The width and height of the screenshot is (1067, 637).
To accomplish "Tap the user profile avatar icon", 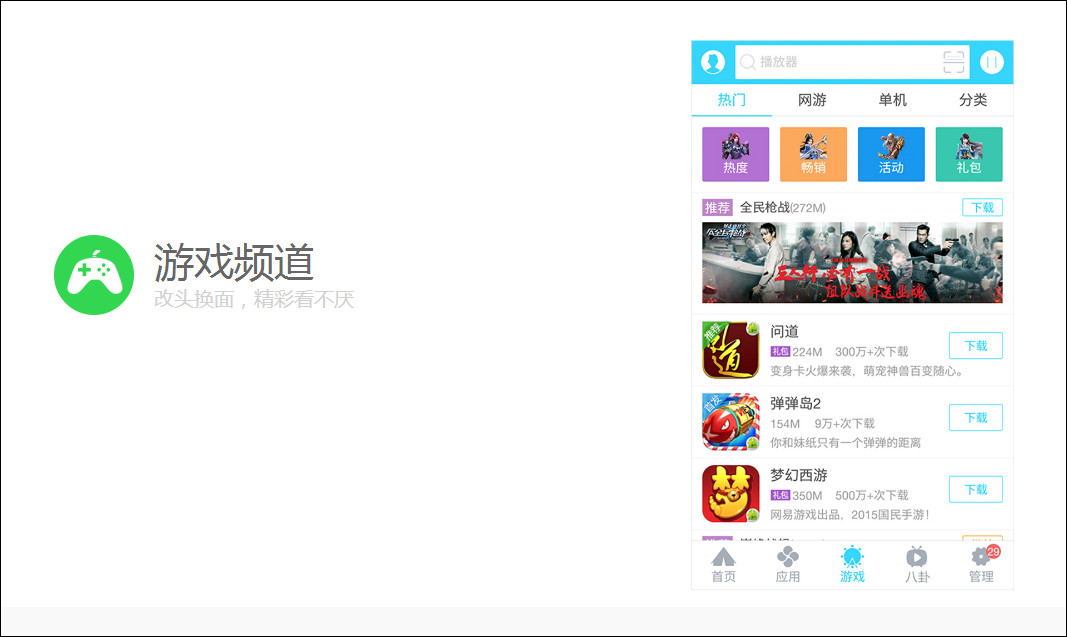I will point(711,61).
